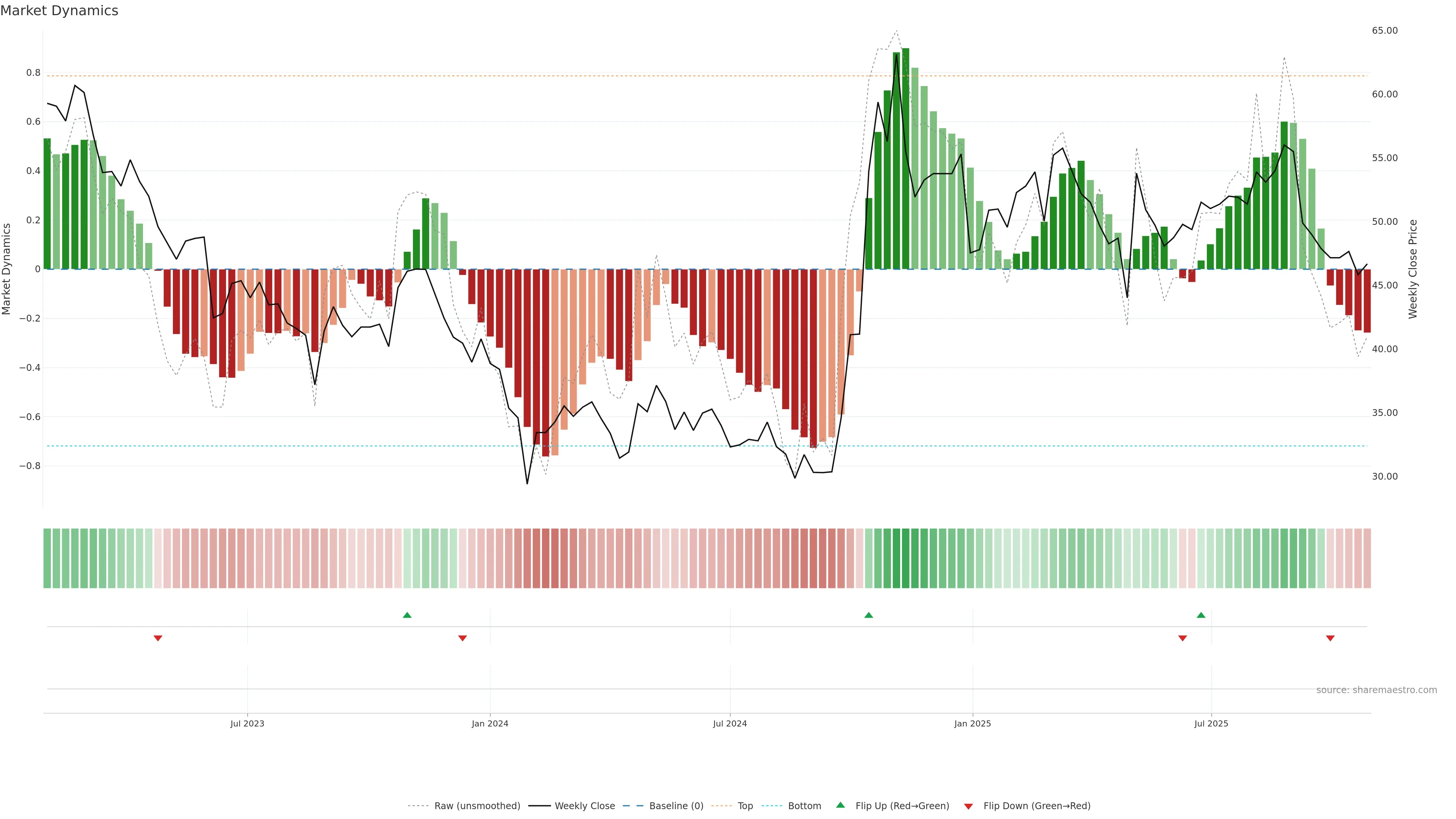Click the first green flip-up marker near late 2023
The width and height of the screenshot is (1456, 819).
[x=407, y=615]
